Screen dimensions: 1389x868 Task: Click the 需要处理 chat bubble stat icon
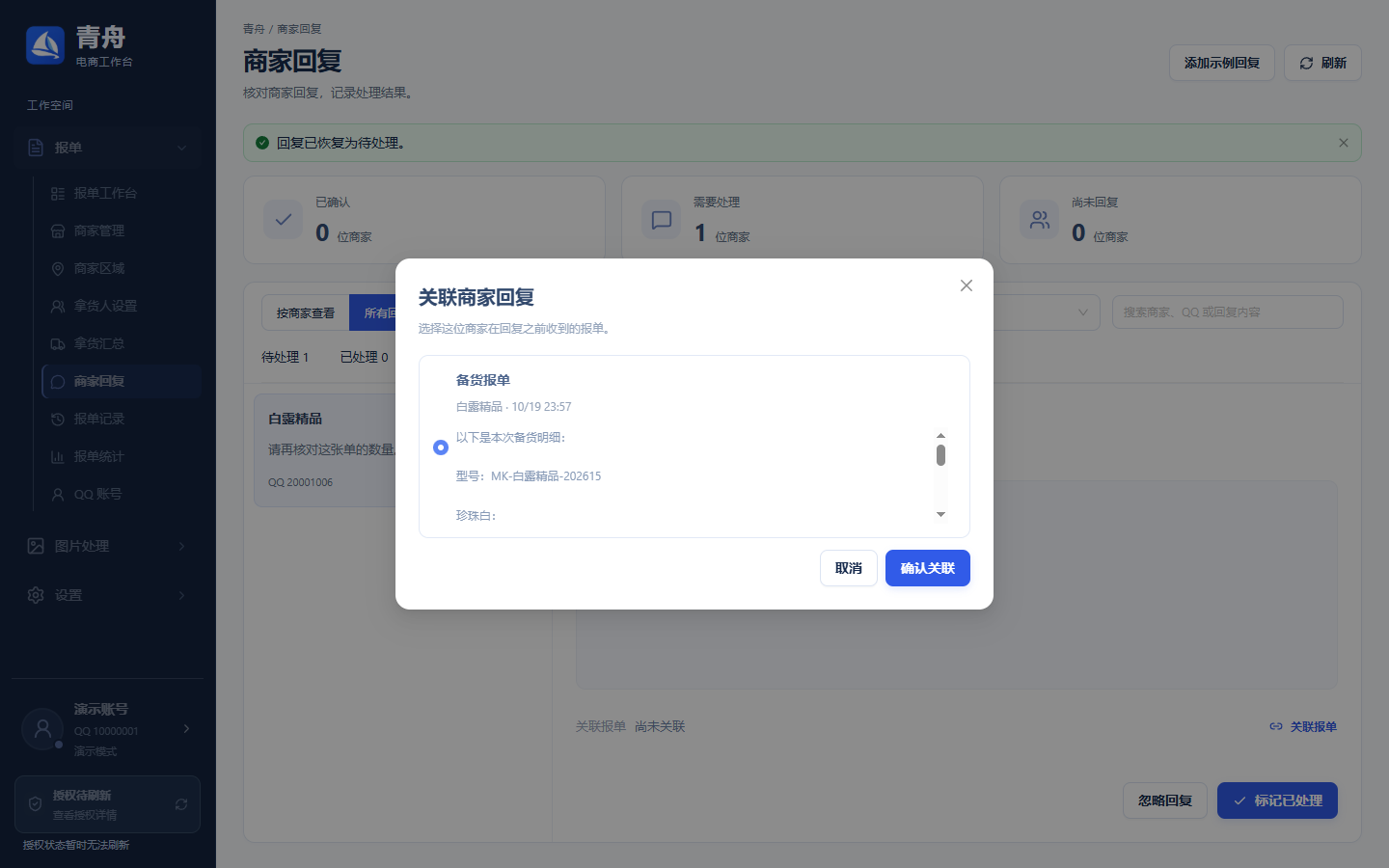pos(662,220)
